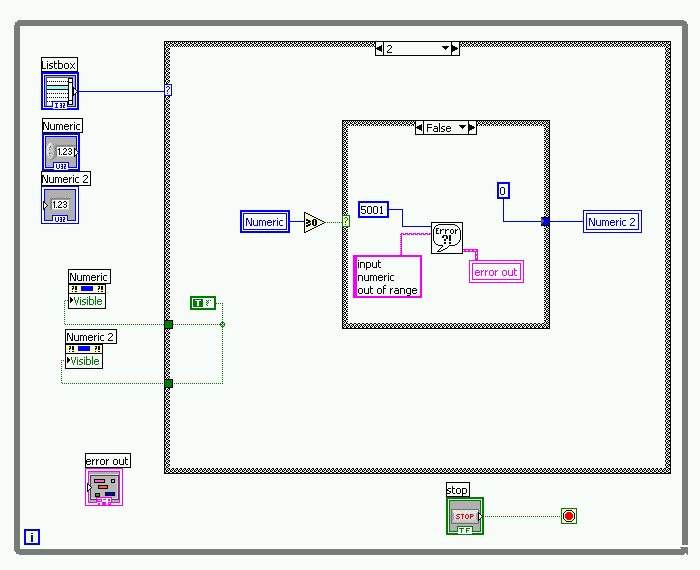Select the Listbox label text

pos(59,65)
